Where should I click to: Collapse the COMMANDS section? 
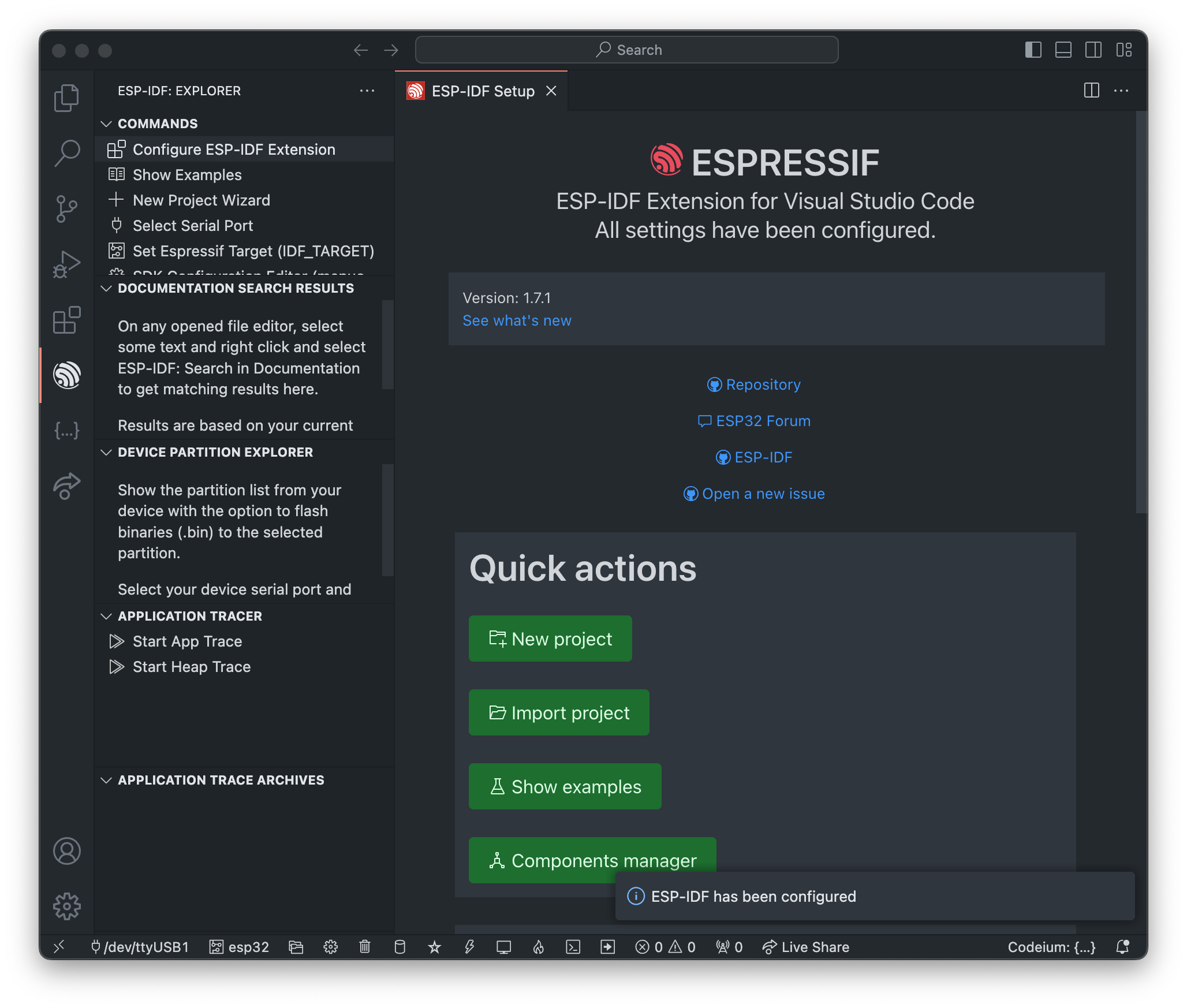point(158,124)
